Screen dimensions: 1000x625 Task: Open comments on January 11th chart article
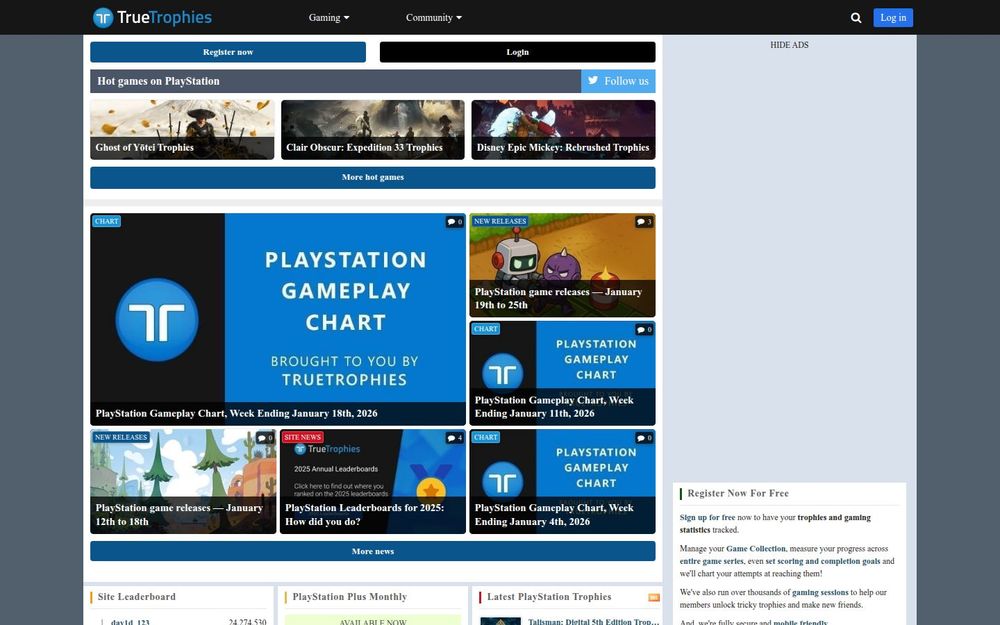click(644, 330)
